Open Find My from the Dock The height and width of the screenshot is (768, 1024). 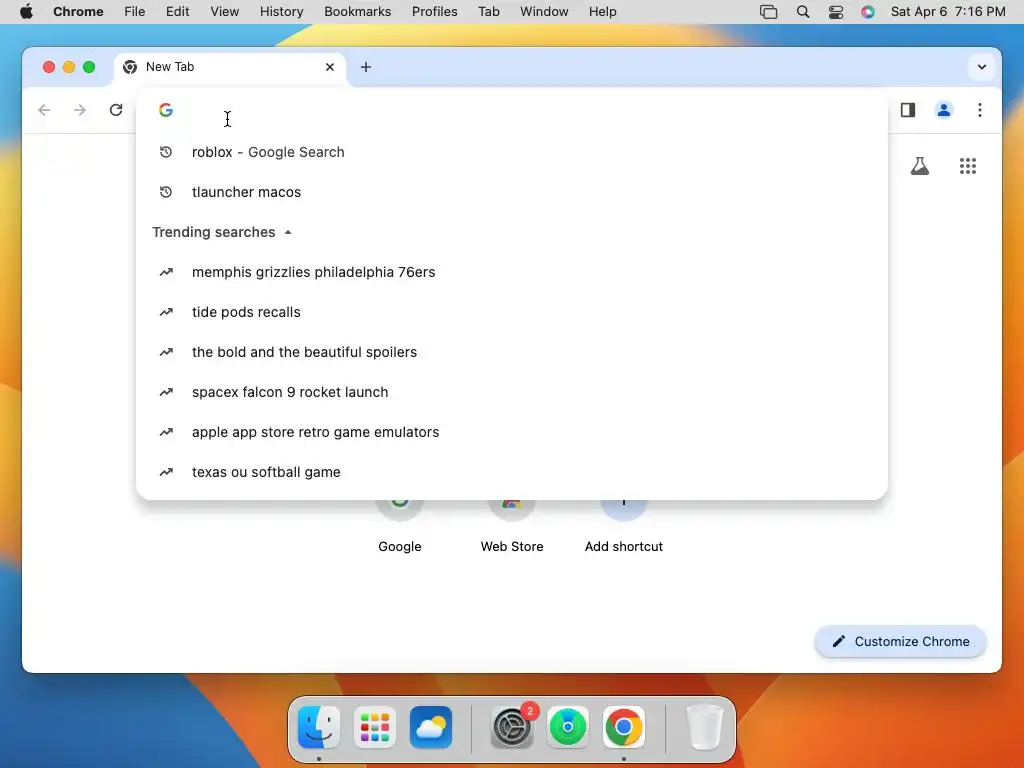[x=568, y=727]
